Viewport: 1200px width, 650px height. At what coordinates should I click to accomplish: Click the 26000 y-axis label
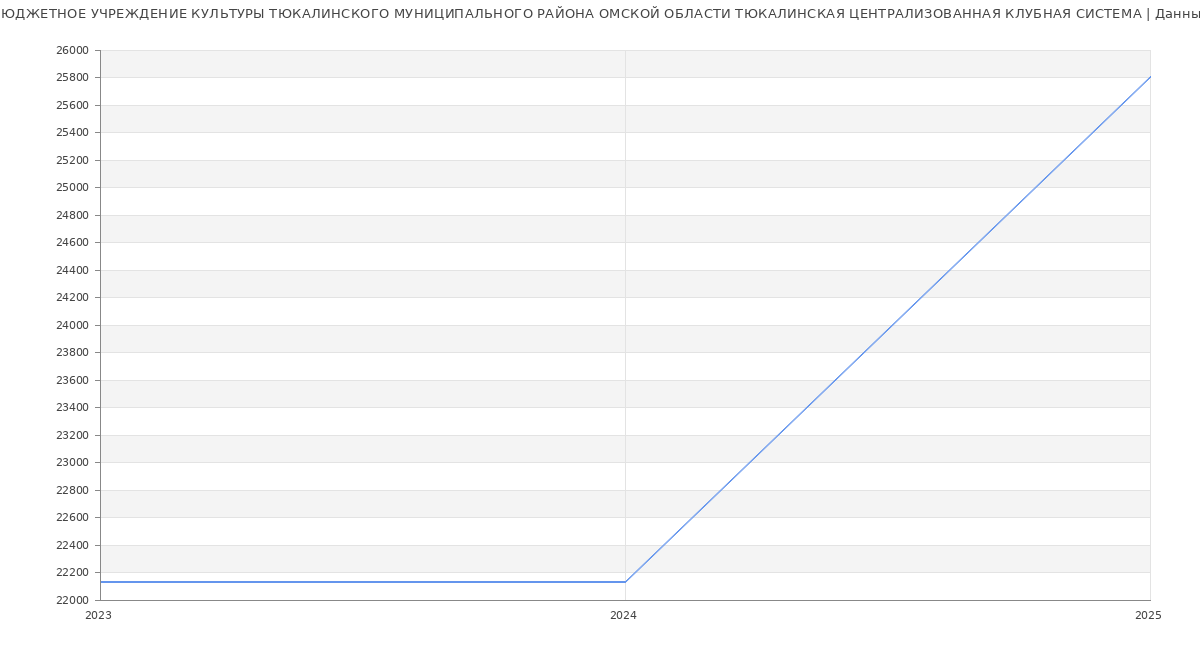72,50
